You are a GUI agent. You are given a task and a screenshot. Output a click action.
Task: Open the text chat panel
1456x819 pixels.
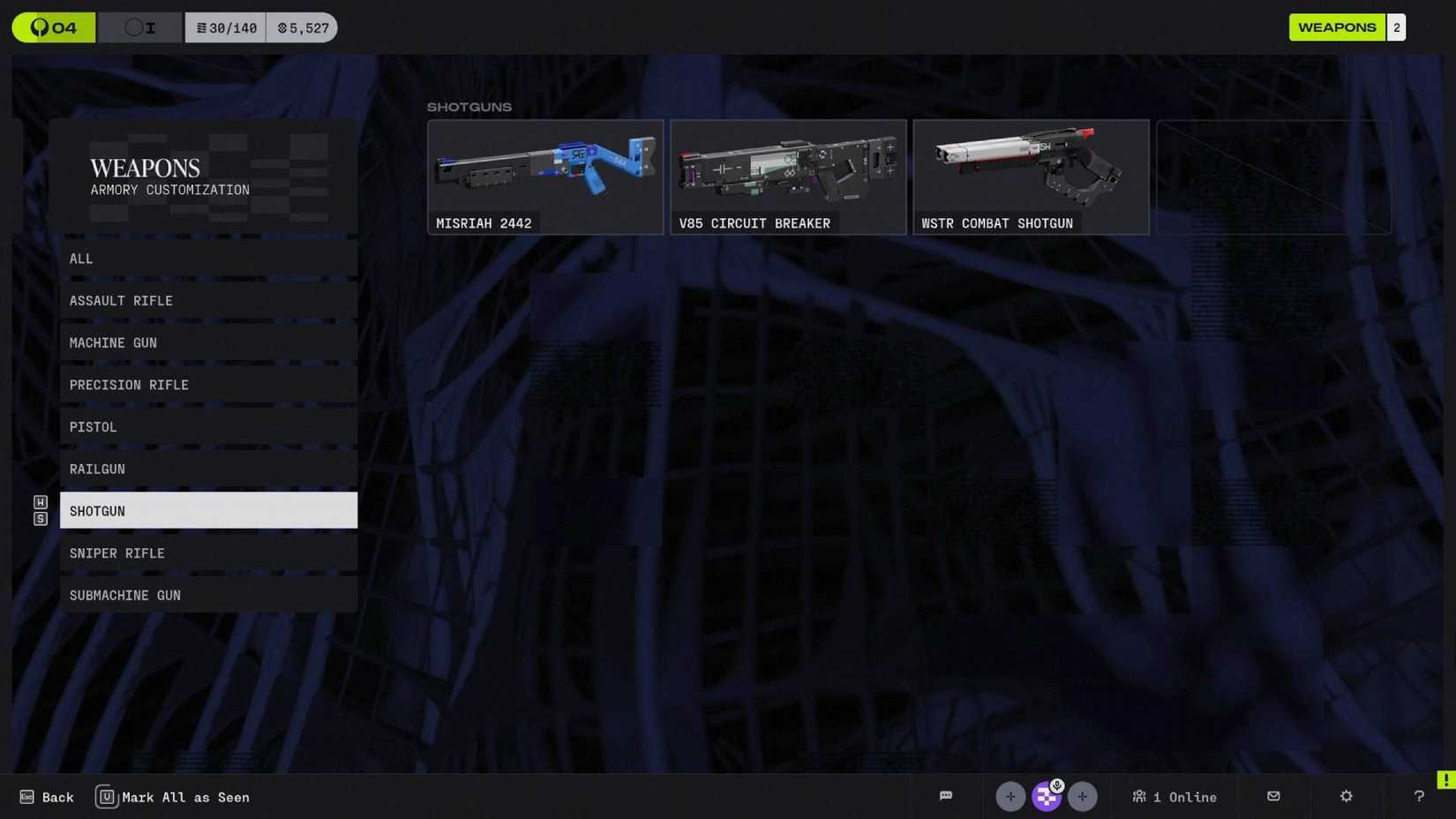(945, 796)
